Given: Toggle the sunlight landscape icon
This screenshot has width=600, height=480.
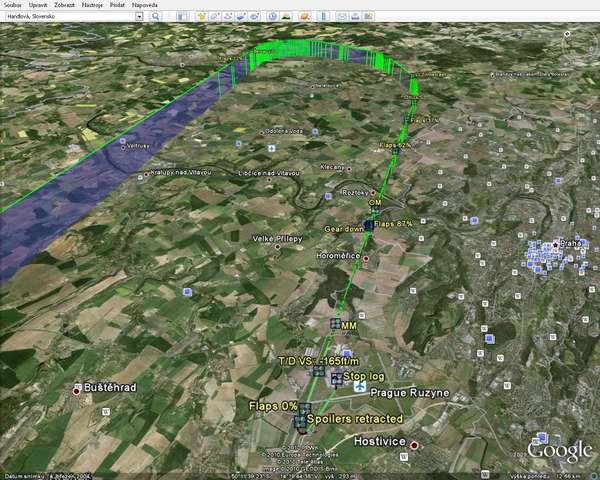Looking at the screenshot, I should pos(285,18).
